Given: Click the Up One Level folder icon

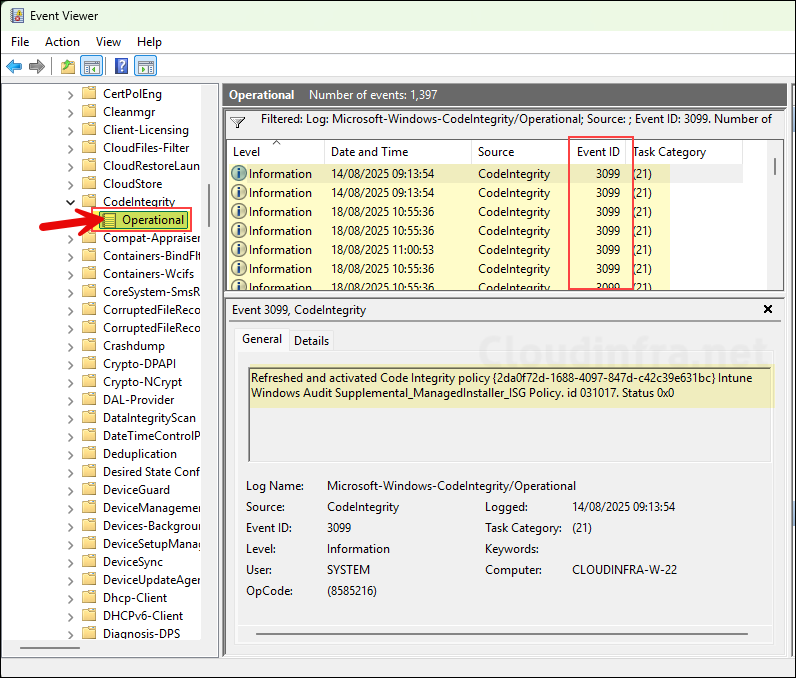Looking at the screenshot, I should click(67, 67).
